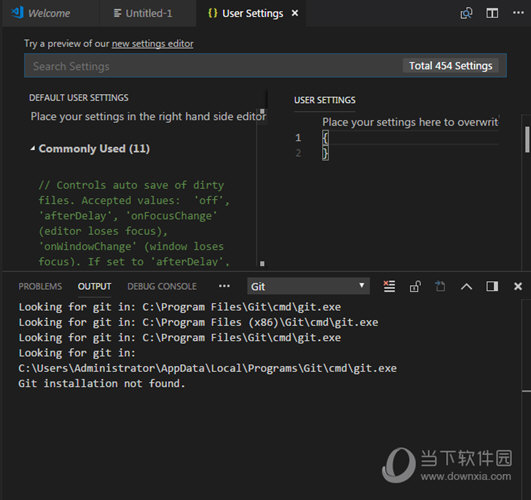531x500 pixels.
Task: Click the auto save comment text
Action: [x=134, y=224]
